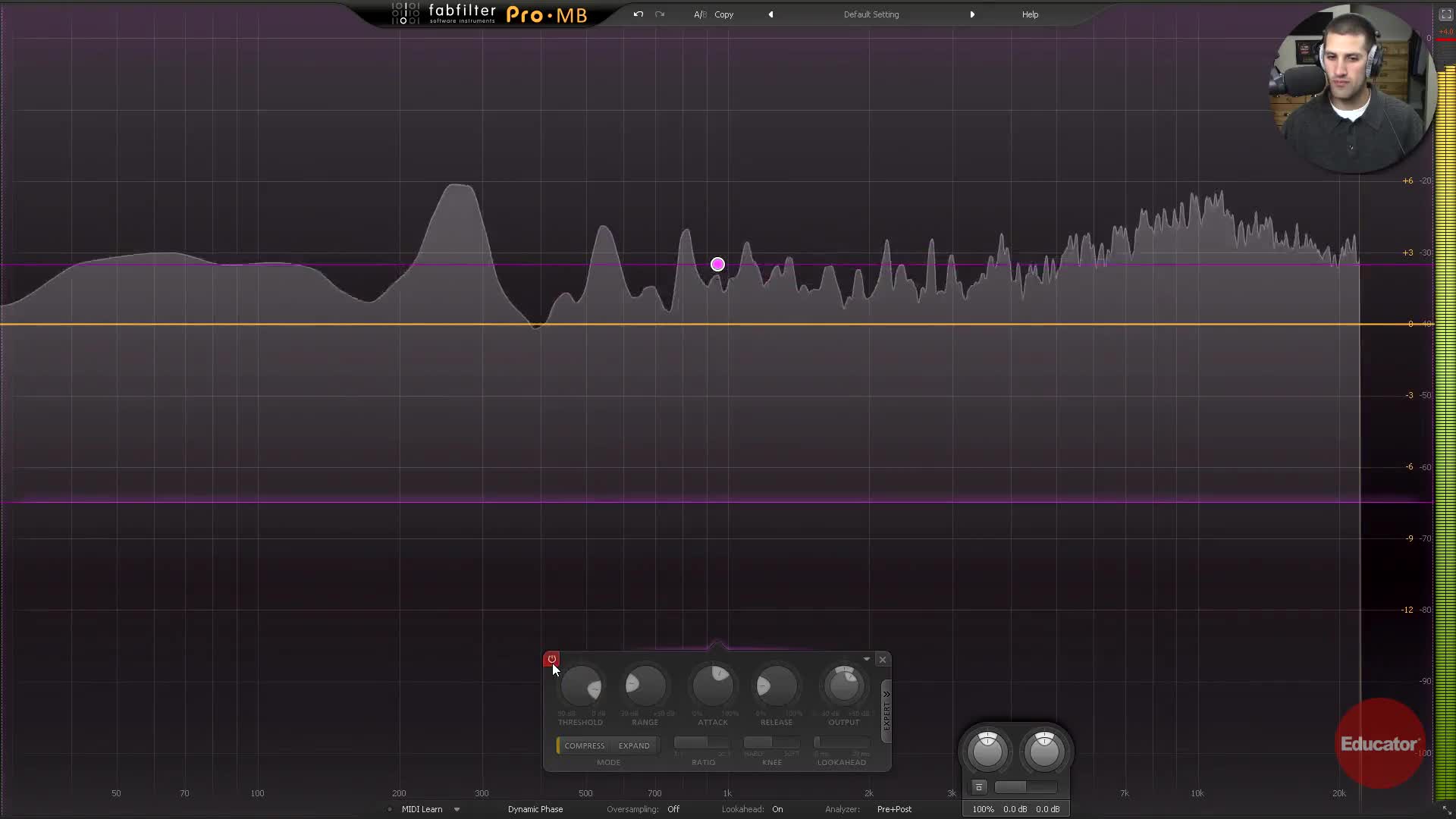
Task: Expand the EXPERT settings panel
Action: [886, 711]
